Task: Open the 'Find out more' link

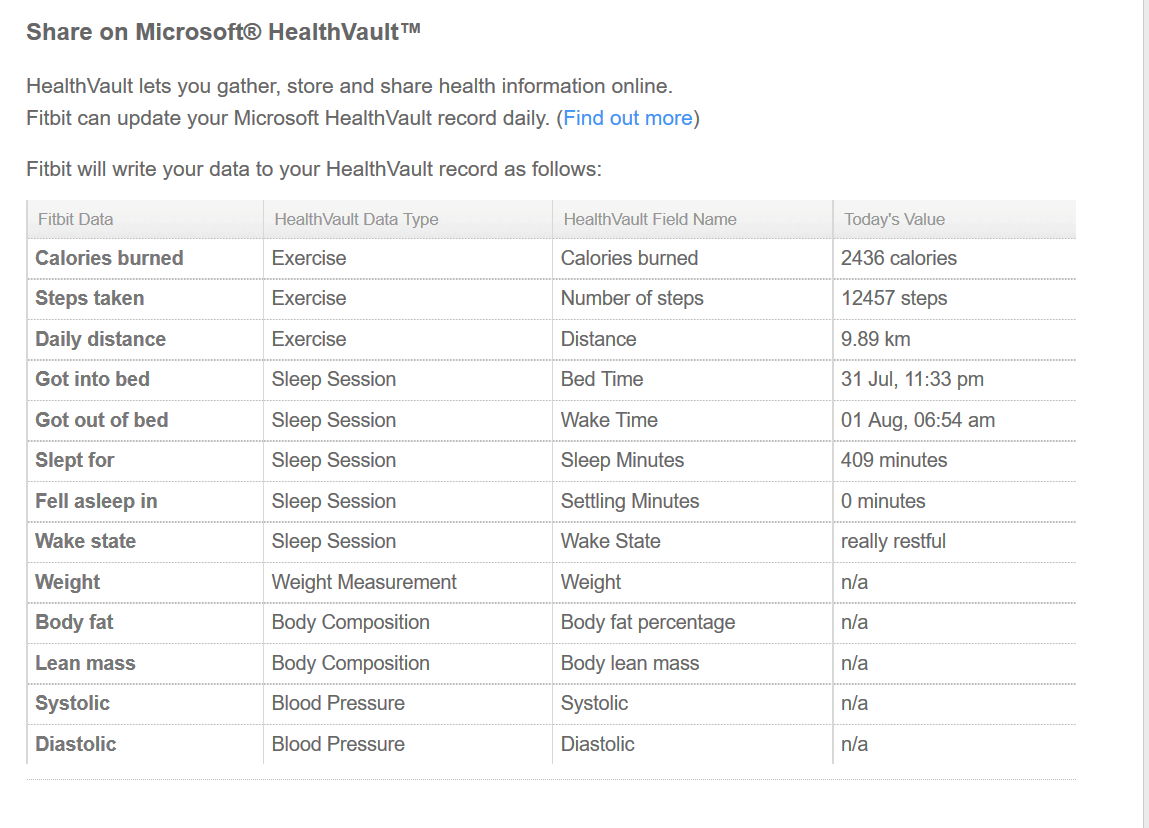Action: tap(627, 118)
